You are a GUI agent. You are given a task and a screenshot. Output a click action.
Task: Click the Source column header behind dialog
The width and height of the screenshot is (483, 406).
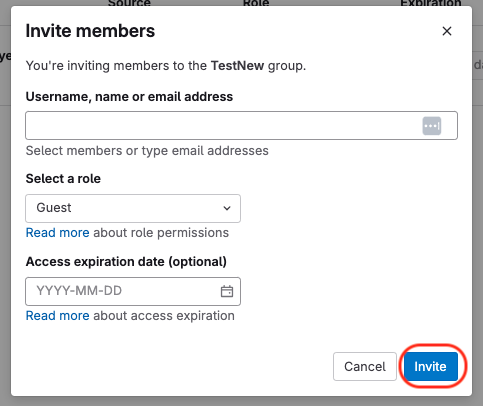click(x=129, y=3)
